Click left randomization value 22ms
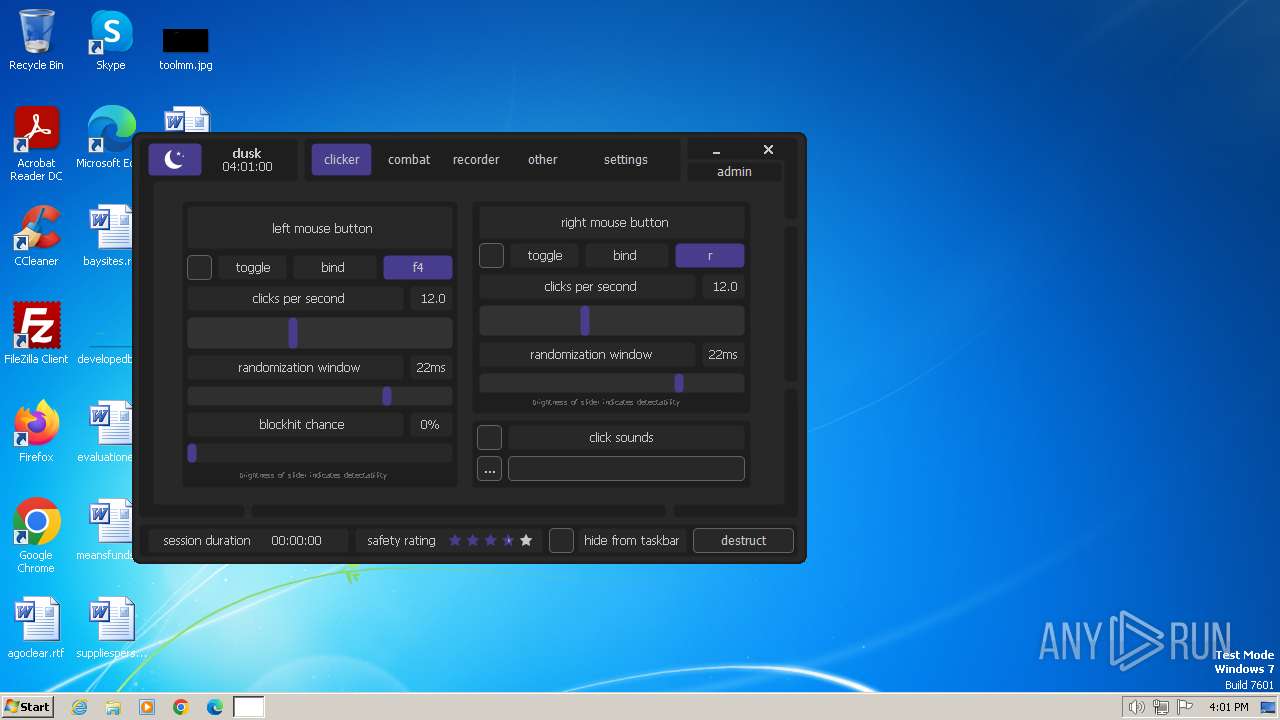Viewport: 1280px width, 720px height. coord(431,367)
